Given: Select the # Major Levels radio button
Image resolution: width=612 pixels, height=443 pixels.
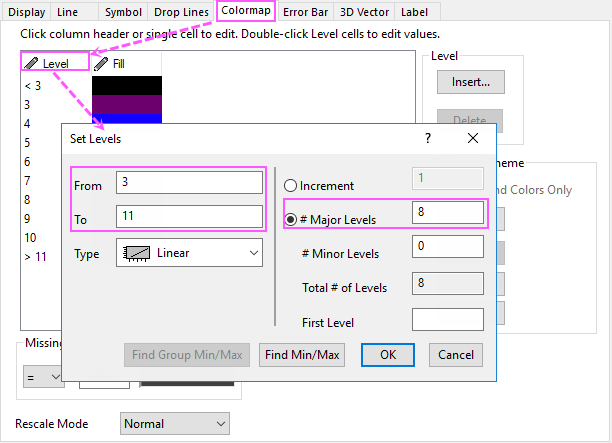Looking at the screenshot, I should point(290,219).
